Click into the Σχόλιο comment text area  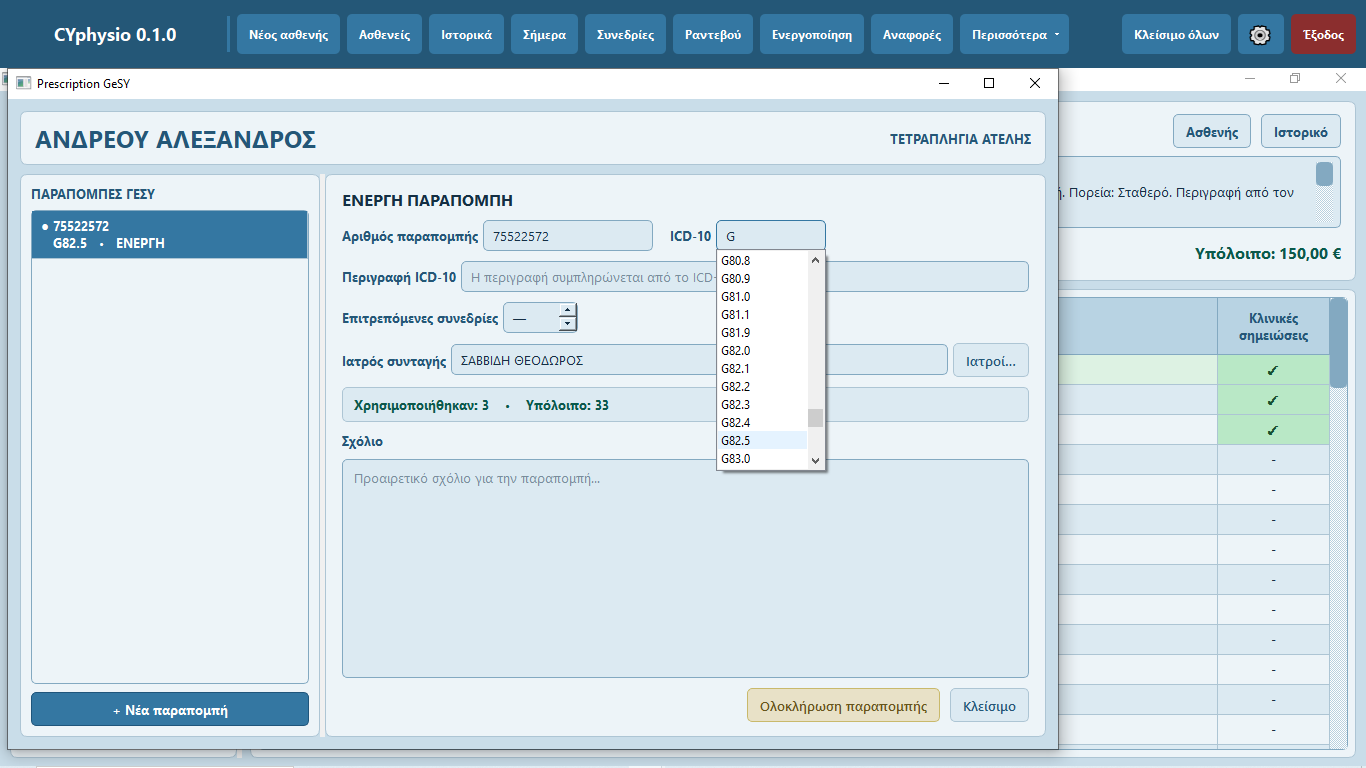tap(685, 568)
